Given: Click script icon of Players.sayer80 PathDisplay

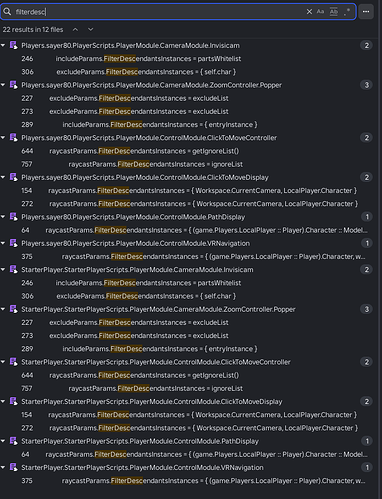Looking at the screenshot, I should pyautogui.click(x=14, y=217).
